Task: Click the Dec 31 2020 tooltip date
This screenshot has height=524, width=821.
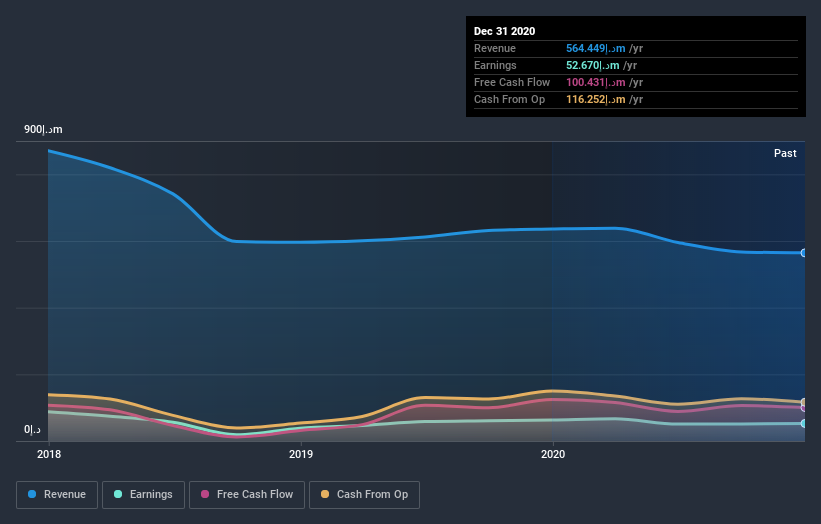Action: pos(504,31)
